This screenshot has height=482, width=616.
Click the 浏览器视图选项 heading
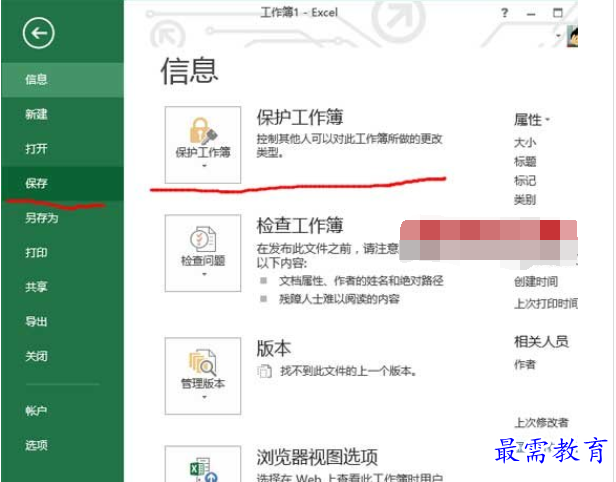317,456
